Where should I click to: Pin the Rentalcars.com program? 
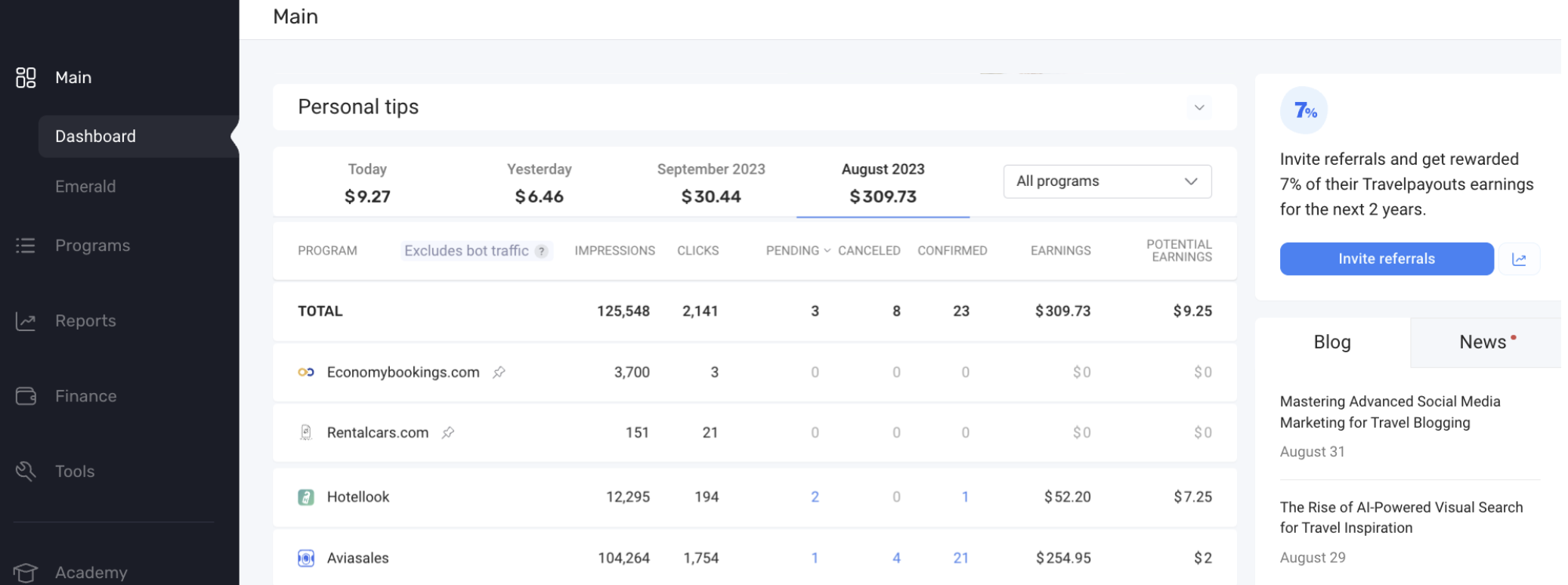(448, 432)
